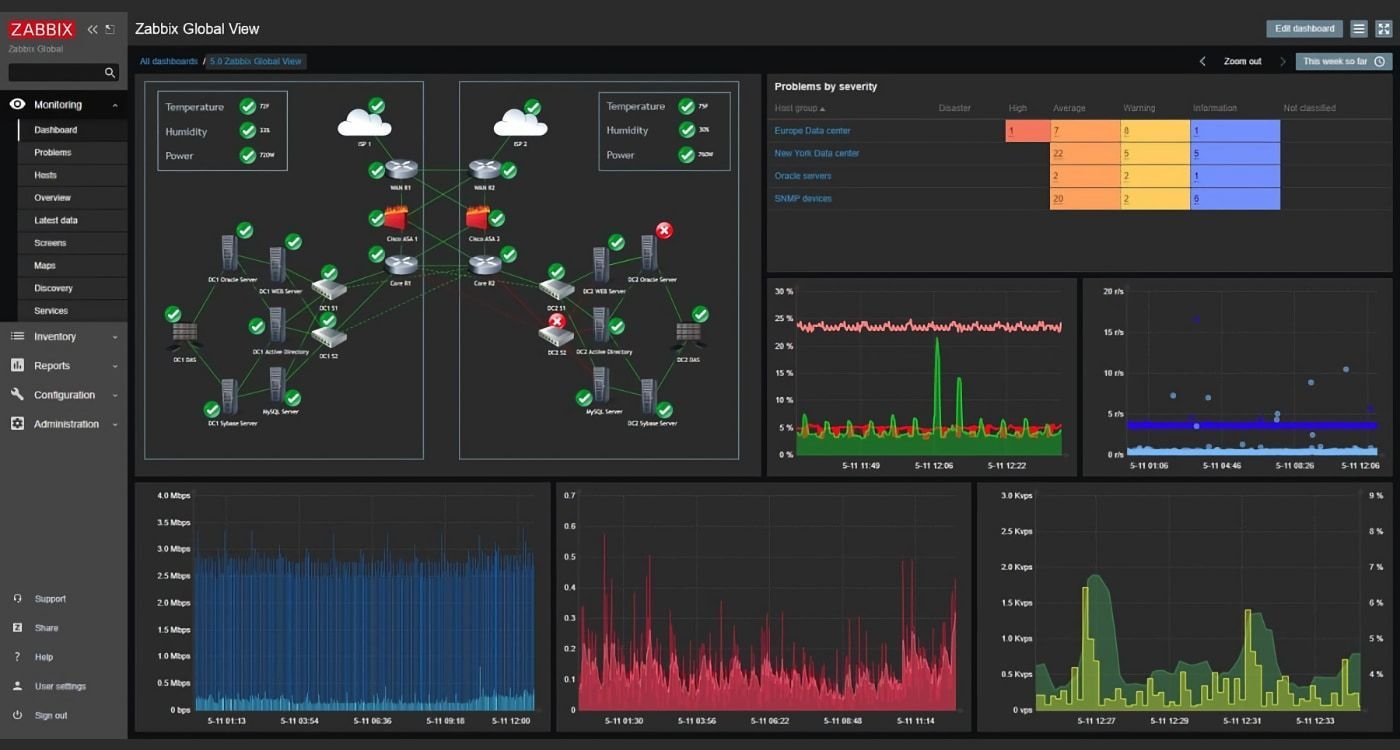Open Administration via its gear icon
1400x750 pixels.
coord(16,424)
